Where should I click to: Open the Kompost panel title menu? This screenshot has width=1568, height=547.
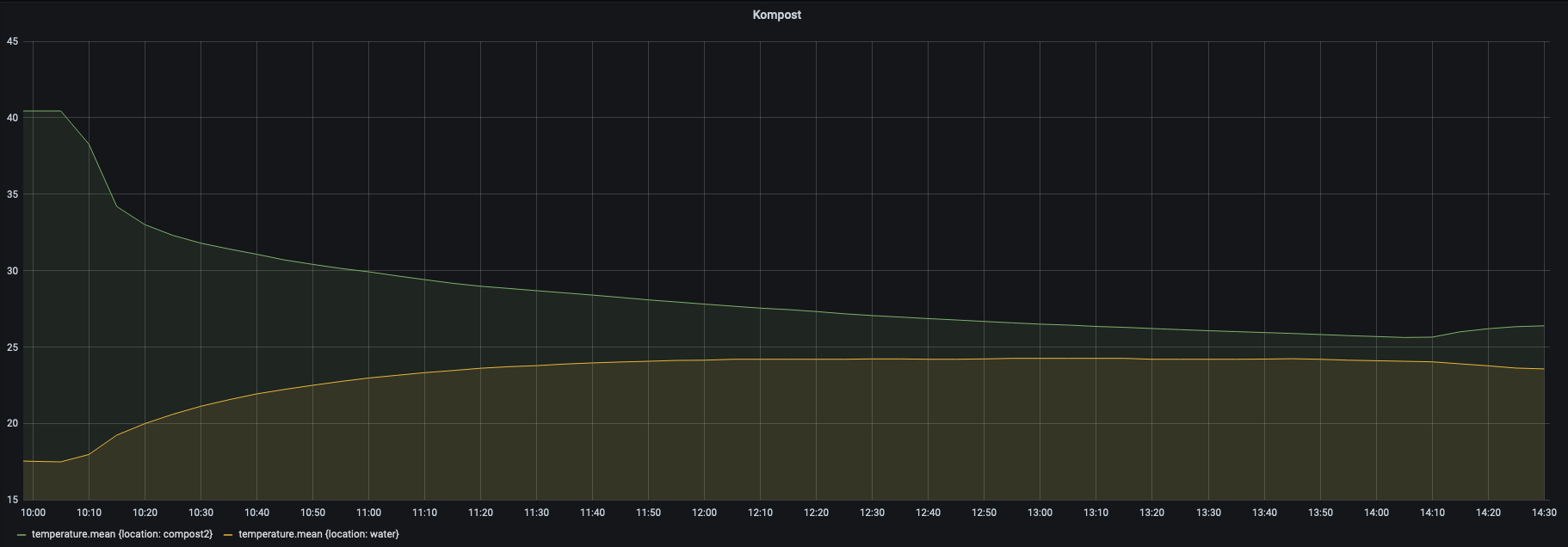pyautogui.click(x=776, y=15)
